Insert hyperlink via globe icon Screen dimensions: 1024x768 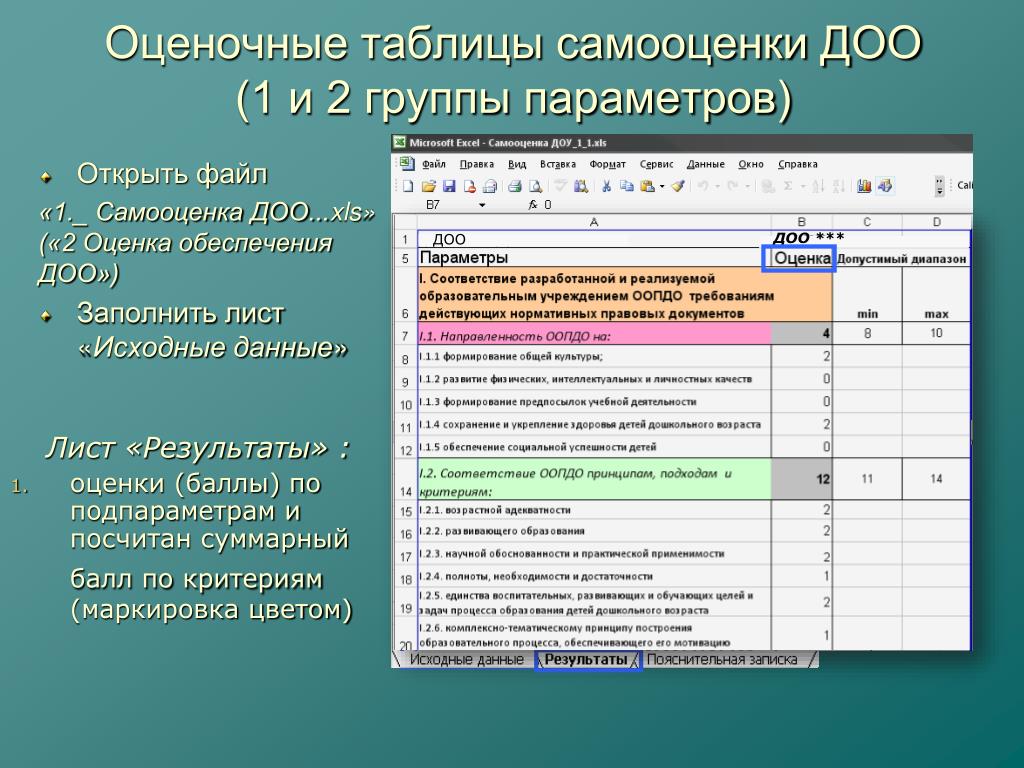768,186
